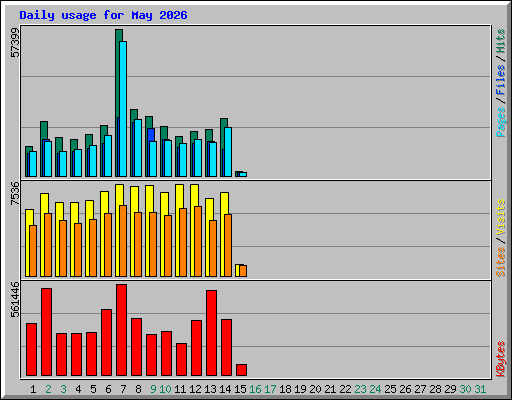Click day 21 on the x-axis
Image resolution: width=512 pixels, height=400 pixels.
[x=330, y=389]
